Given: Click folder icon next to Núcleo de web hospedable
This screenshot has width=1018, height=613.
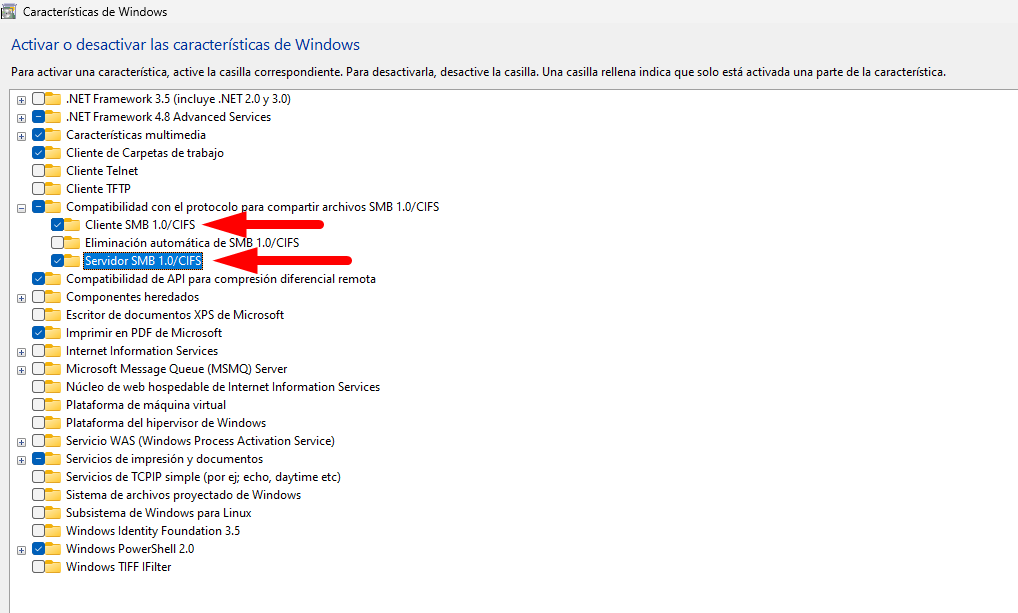Looking at the screenshot, I should pyautogui.click(x=53, y=387).
